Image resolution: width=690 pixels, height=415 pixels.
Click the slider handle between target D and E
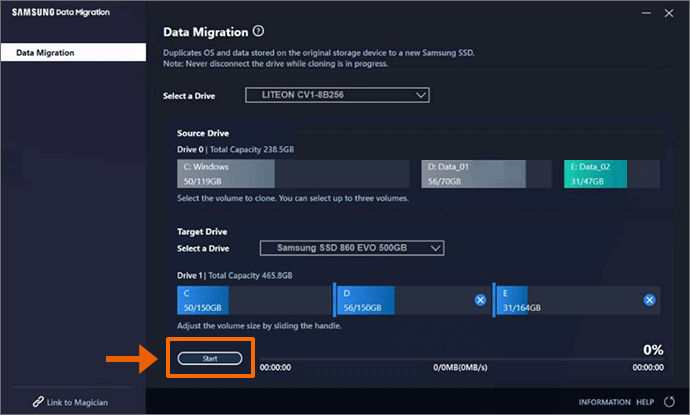(x=494, y=300)
